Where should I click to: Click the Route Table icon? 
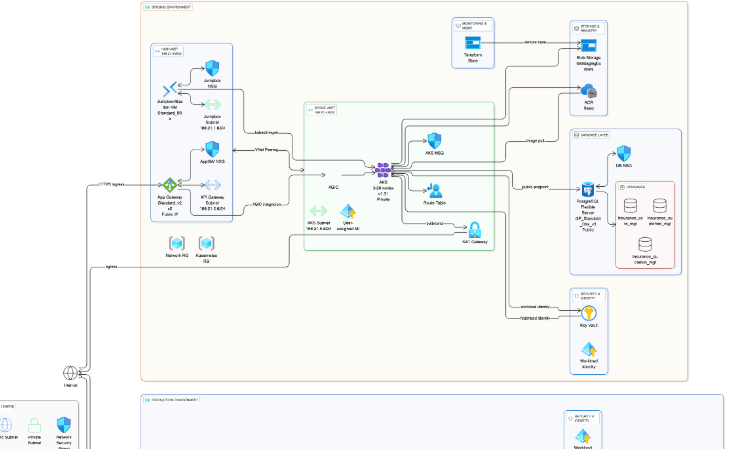tap(434, 189)
